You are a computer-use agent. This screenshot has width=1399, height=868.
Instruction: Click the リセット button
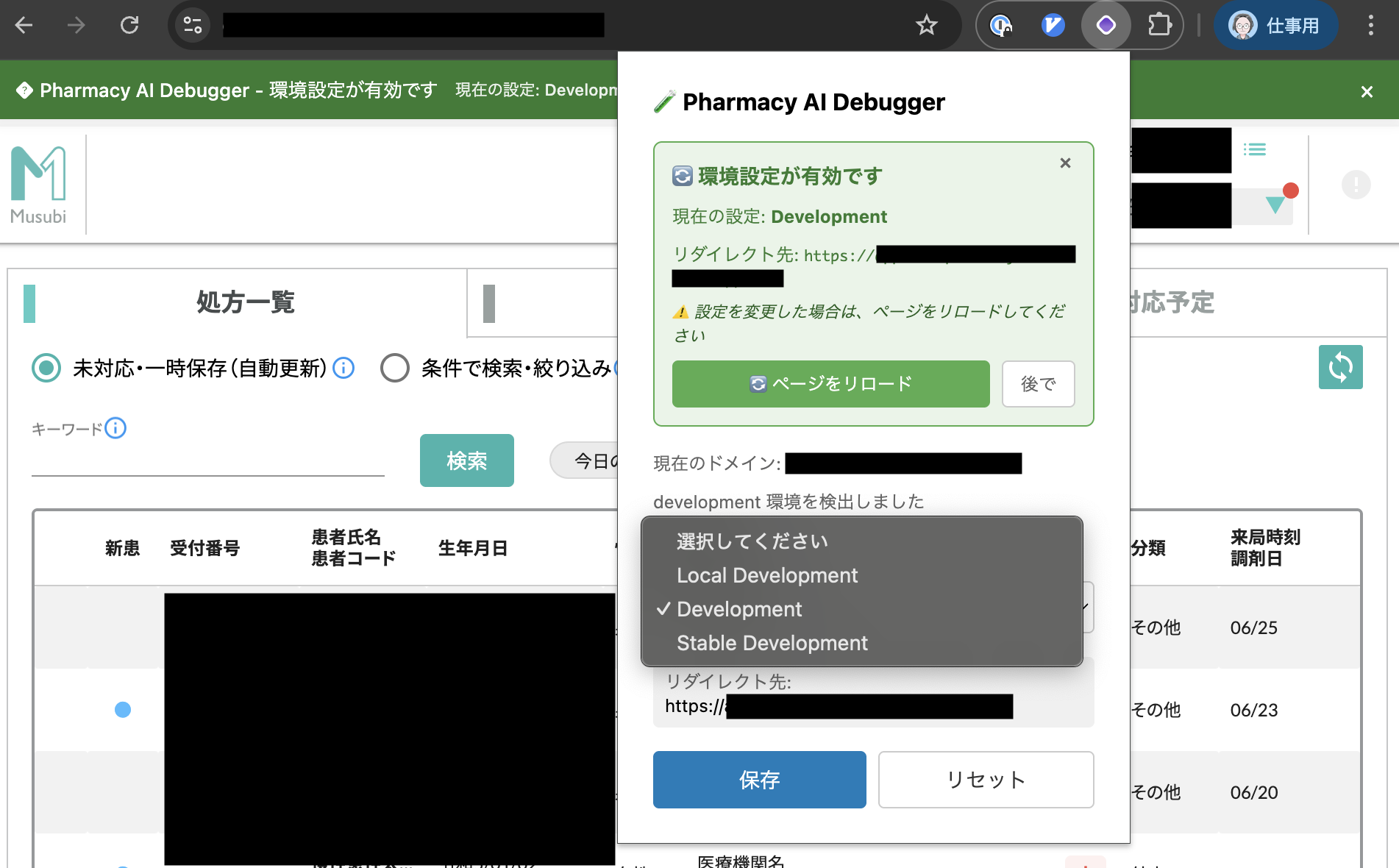[986, 780]
